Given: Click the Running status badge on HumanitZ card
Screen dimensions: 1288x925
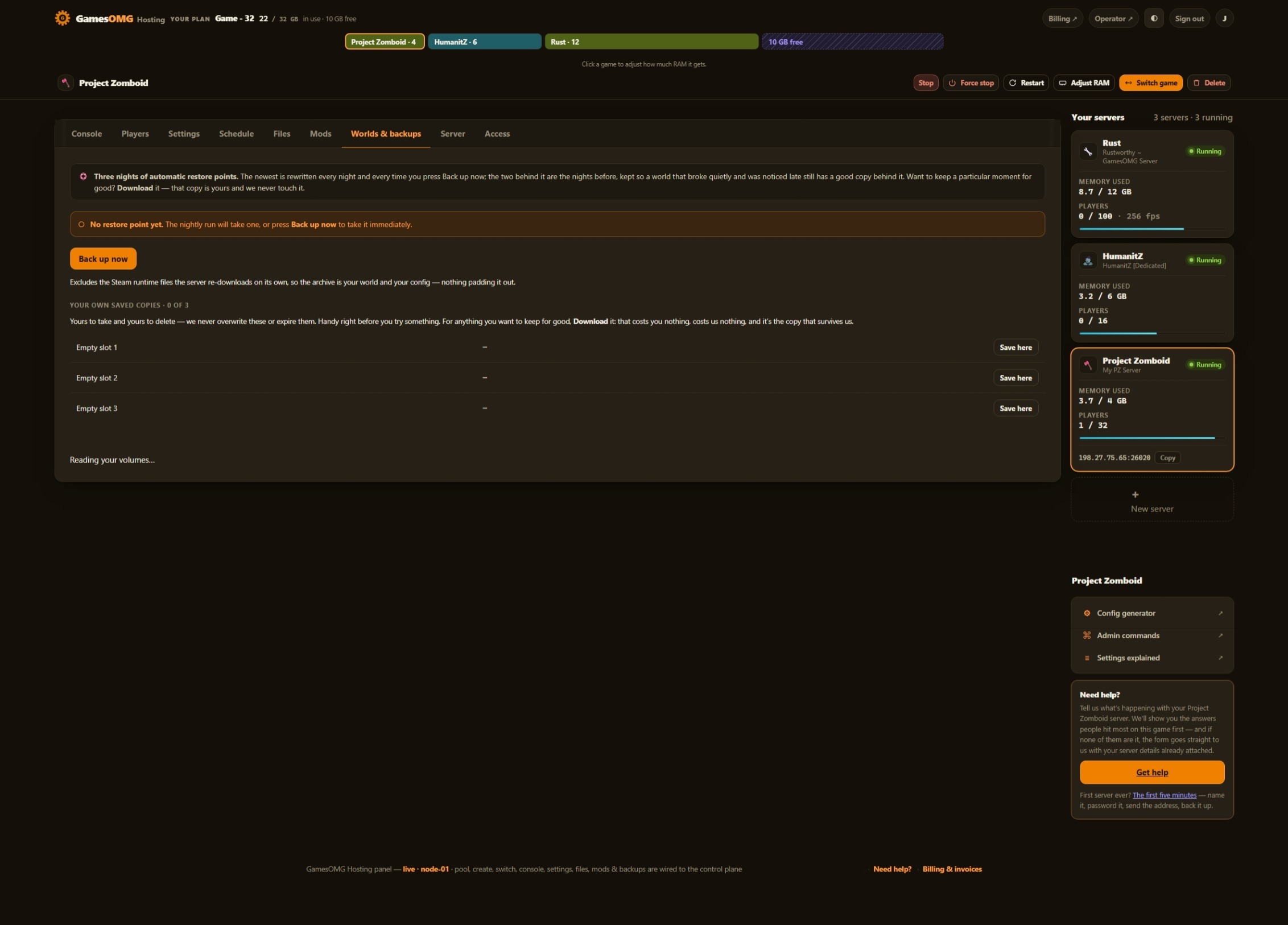Looking at the screenshot, I should pos(1205,260).
